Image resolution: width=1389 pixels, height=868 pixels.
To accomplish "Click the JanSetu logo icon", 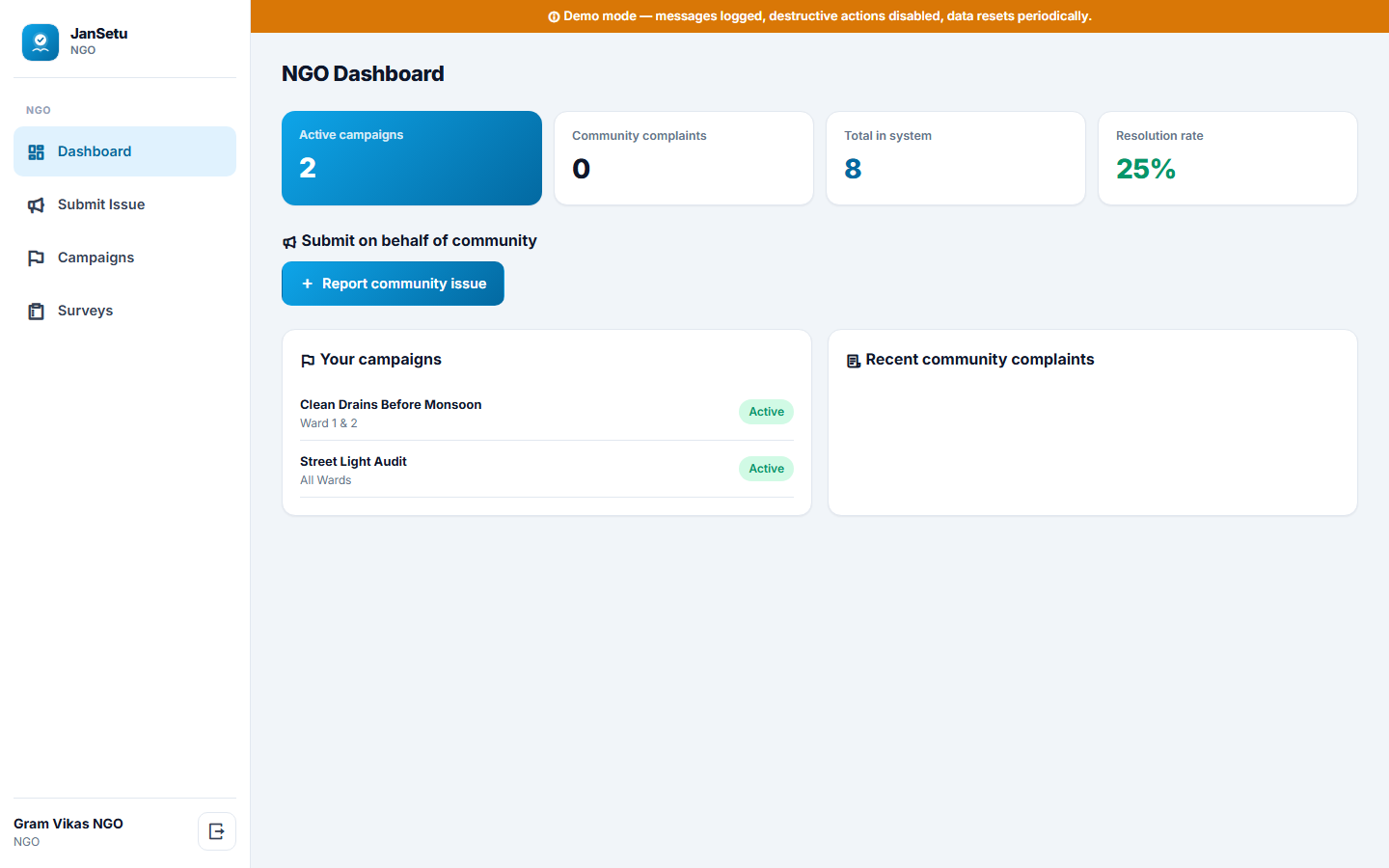I will click(x=41, y=41).
